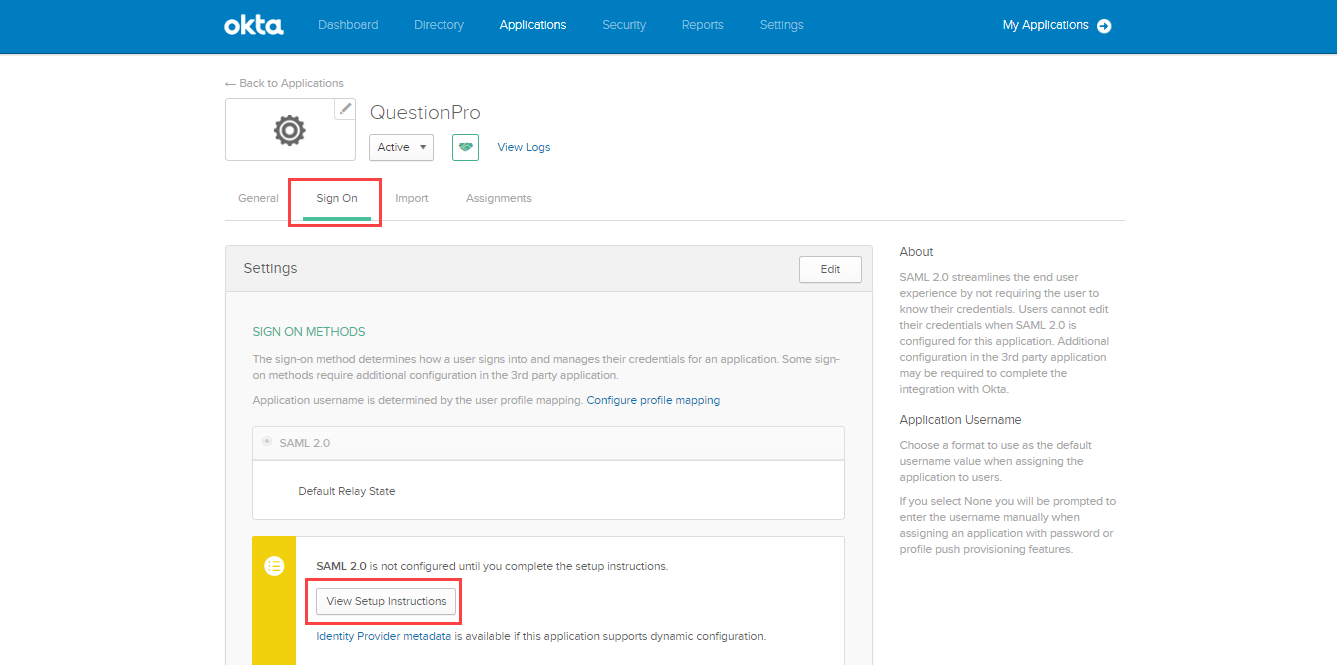The height and width of the screenshot is (665, 1337).
Task: Open the Directory menu
Action: (439, 25)
